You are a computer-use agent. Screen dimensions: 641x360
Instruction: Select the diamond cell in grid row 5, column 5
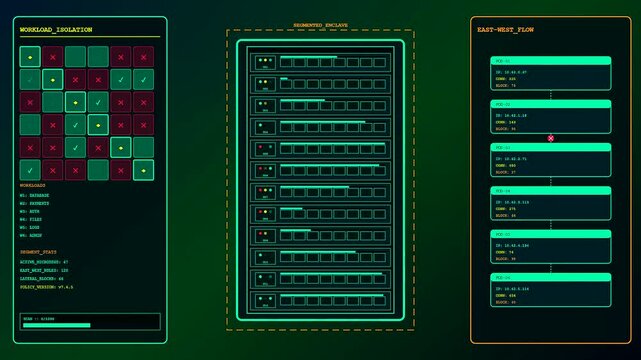[121, 148]
